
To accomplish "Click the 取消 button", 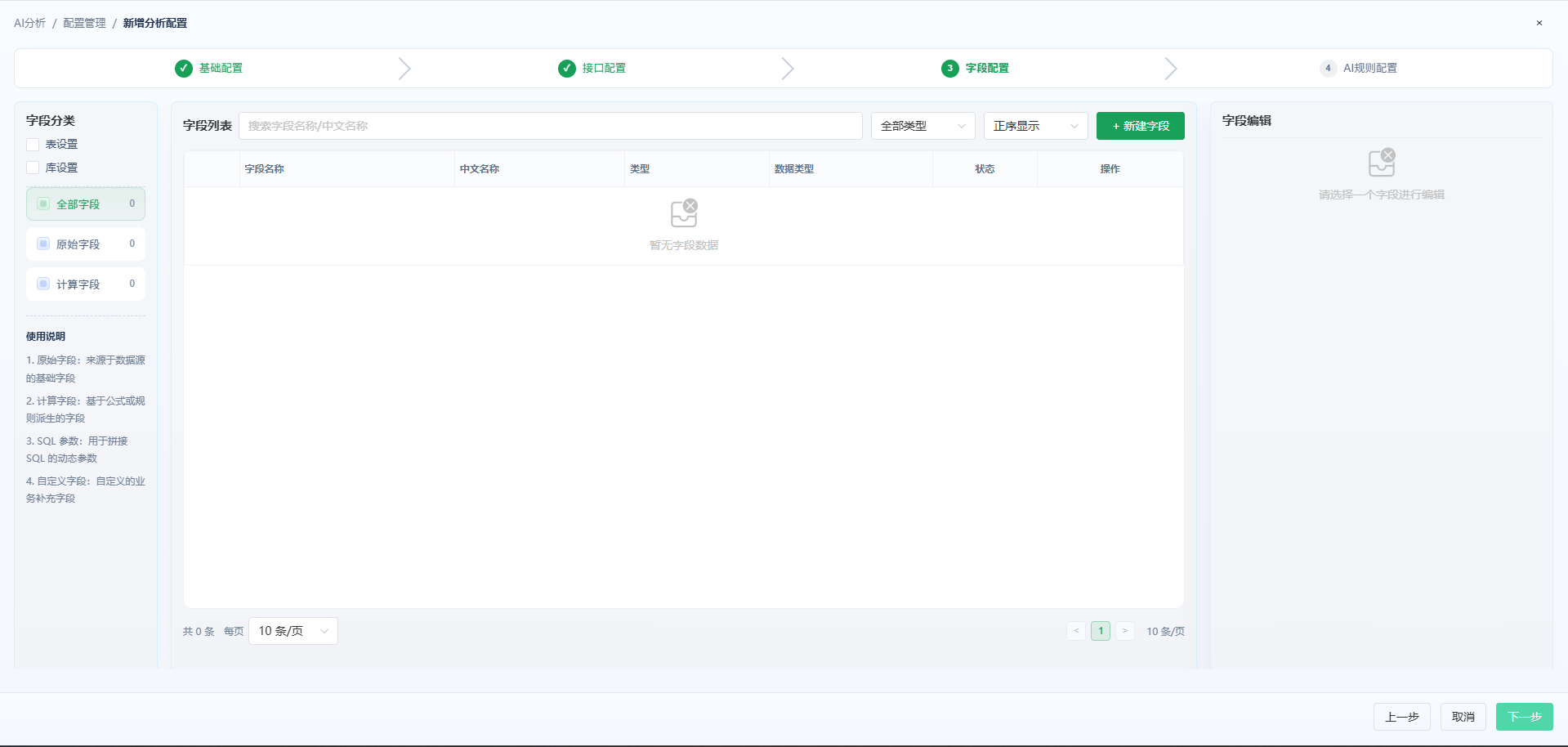I will click(x=1463, y=717).
